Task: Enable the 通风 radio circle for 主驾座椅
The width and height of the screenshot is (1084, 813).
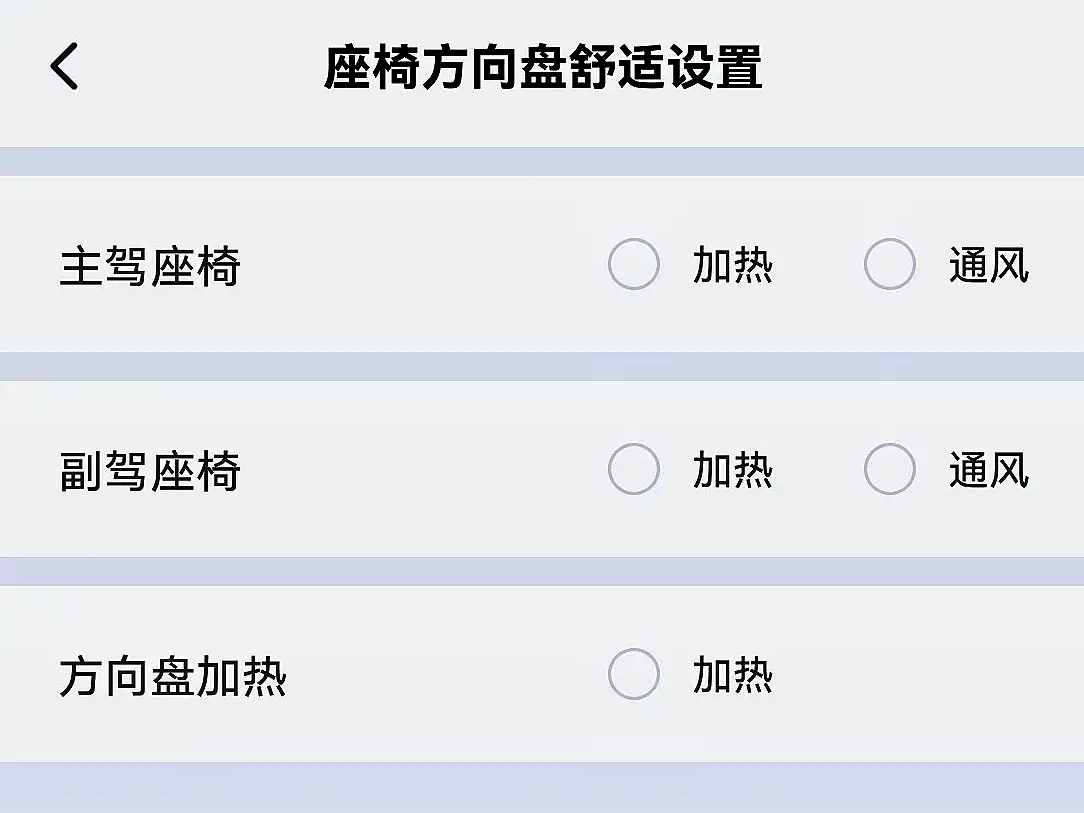Action: (x=889, y=265)
